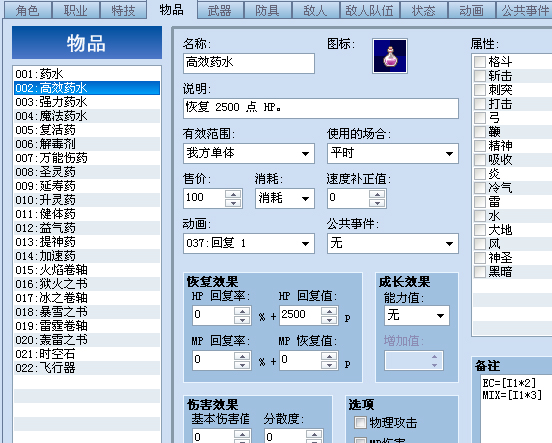This screenshot has height=443, width=552.
Task: Select item 014:加速药 in the list
Action: (x=87, y=256)
